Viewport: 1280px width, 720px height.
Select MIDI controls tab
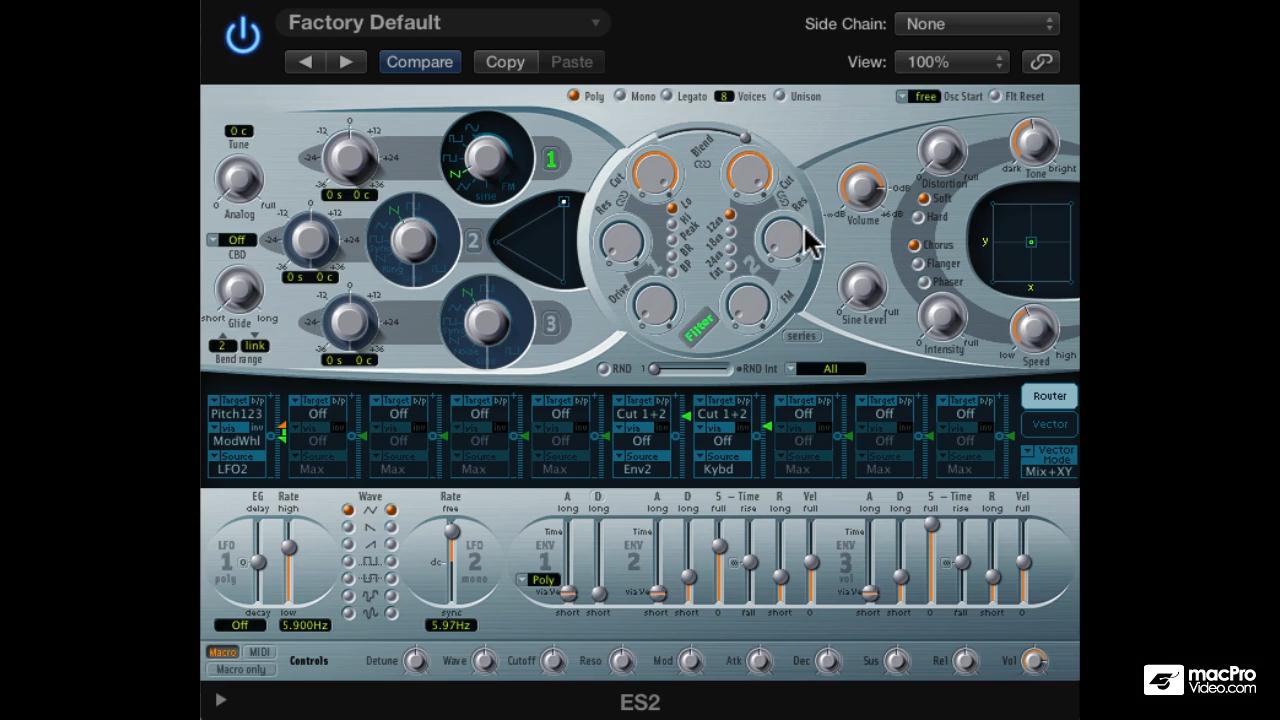pyautogui.click(x=259, y=652)
